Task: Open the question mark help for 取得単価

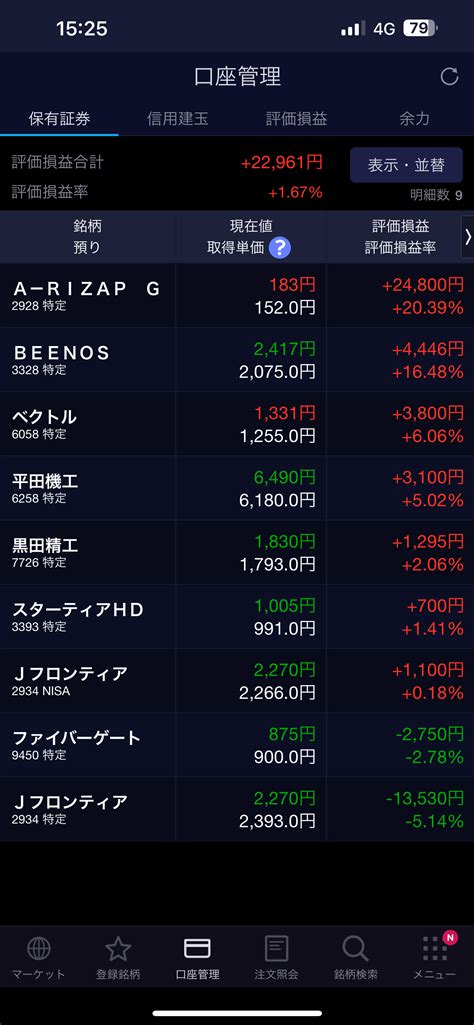Action: pyautogui.click(x=280, y=248)
